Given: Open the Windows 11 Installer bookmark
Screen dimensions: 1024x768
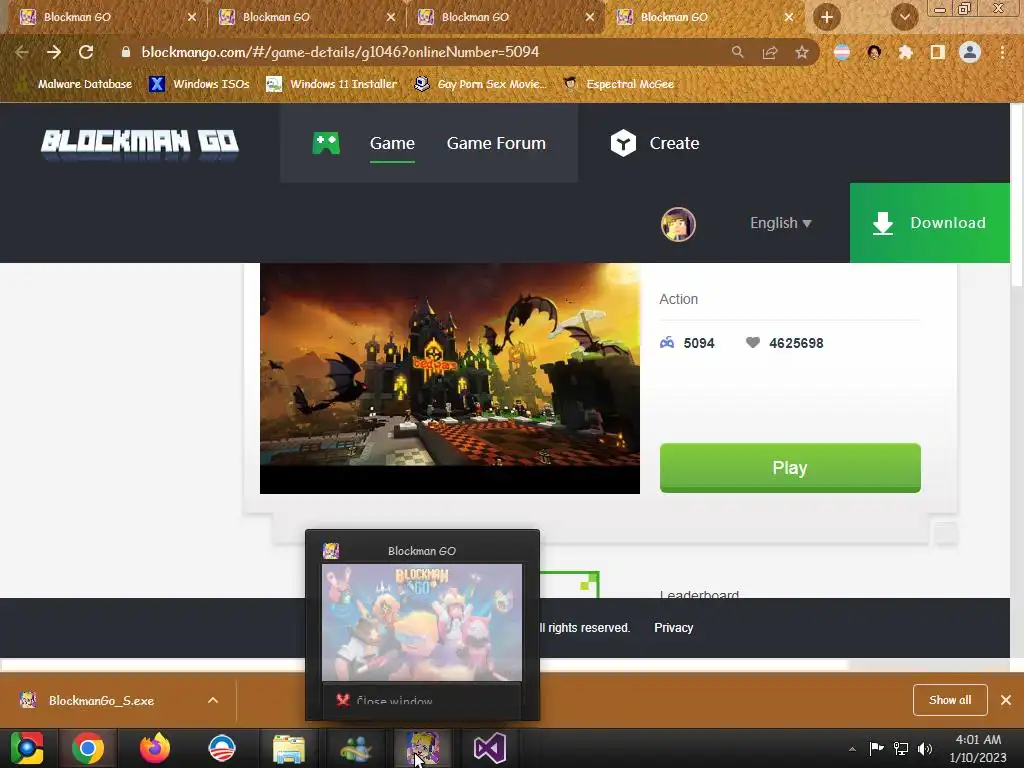Looking at the screenshot, I should click(x=332, y=84).
